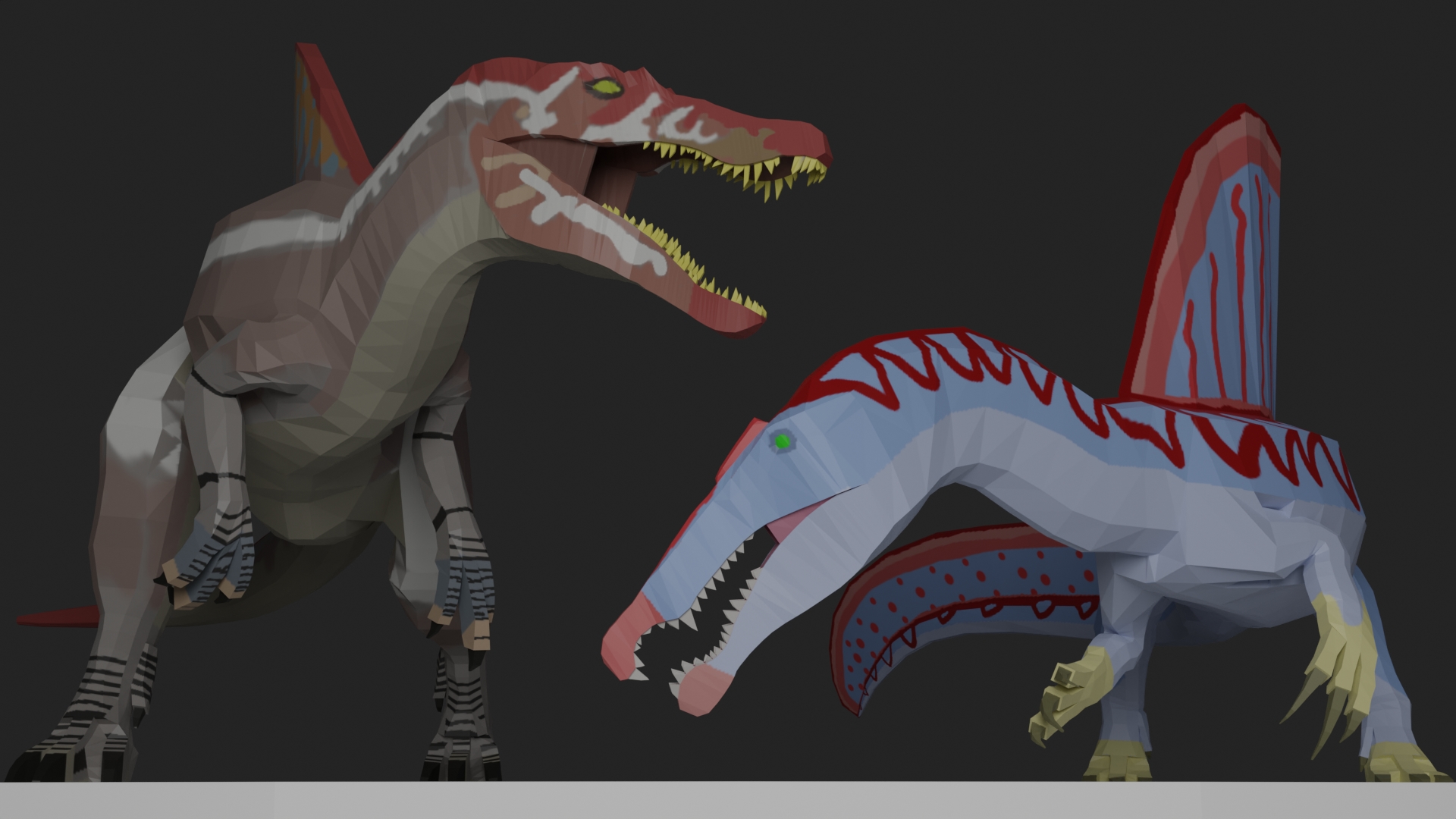Click the blue dinosaur's green eye
The image size is (1456, 819).
782,441
